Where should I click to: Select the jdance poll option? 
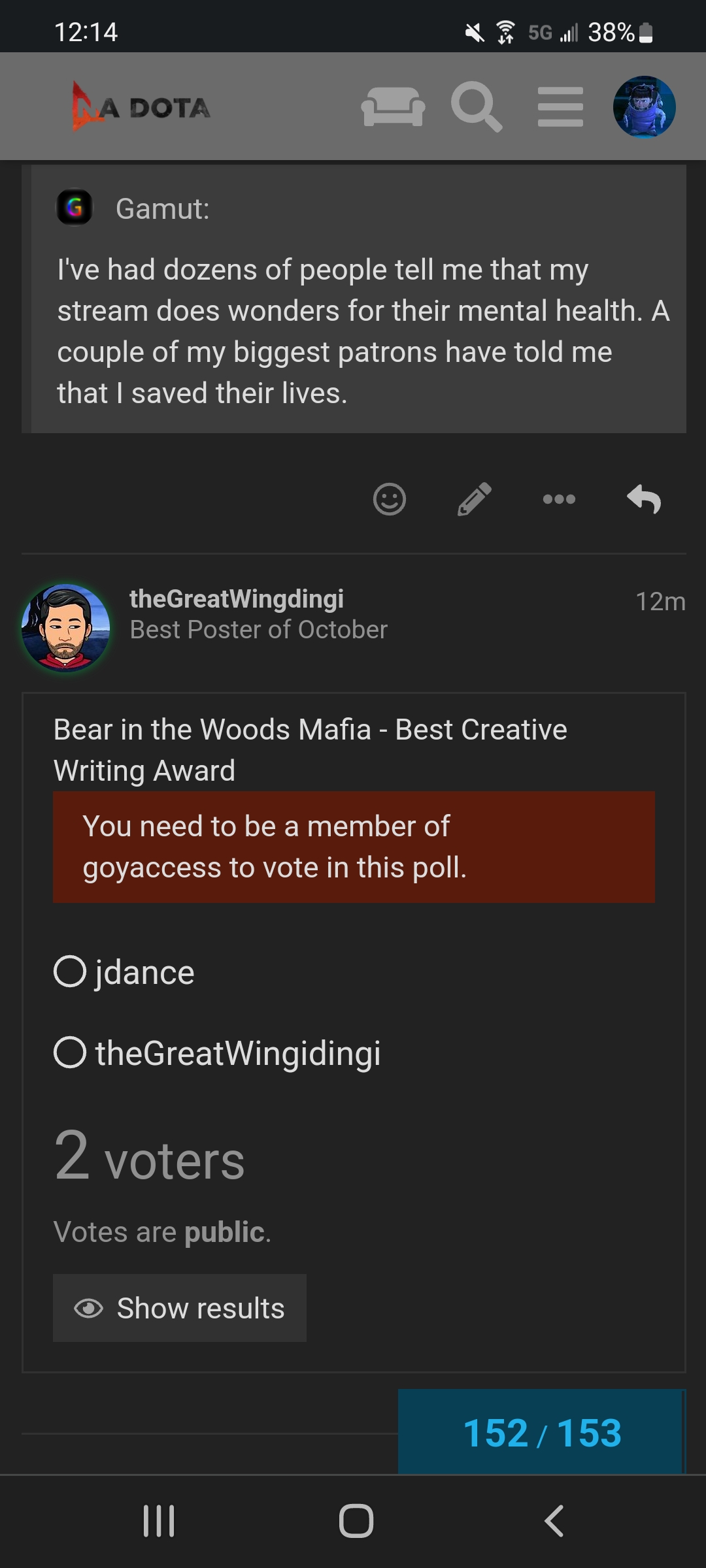click(124, 972)
